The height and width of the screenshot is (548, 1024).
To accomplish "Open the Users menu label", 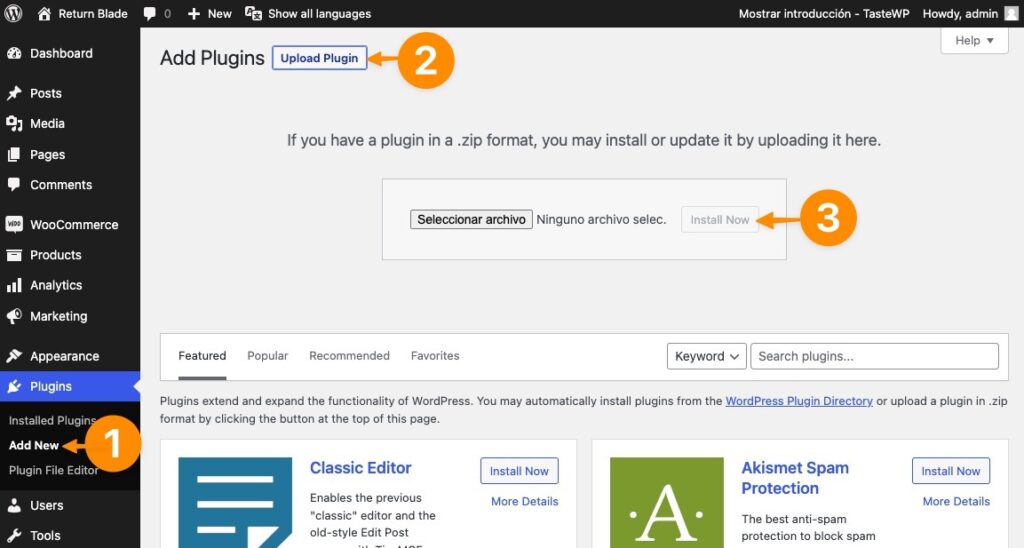I will click(x=46, y=506).
